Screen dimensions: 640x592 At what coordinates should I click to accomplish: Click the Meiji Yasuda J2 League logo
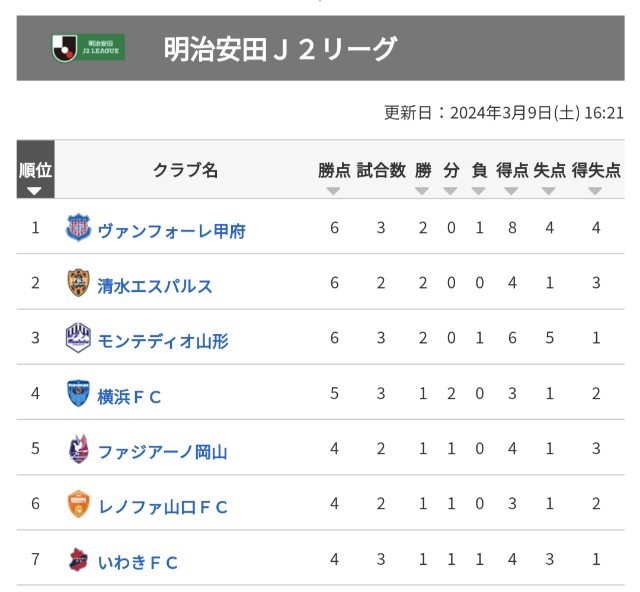click(88, 48)
